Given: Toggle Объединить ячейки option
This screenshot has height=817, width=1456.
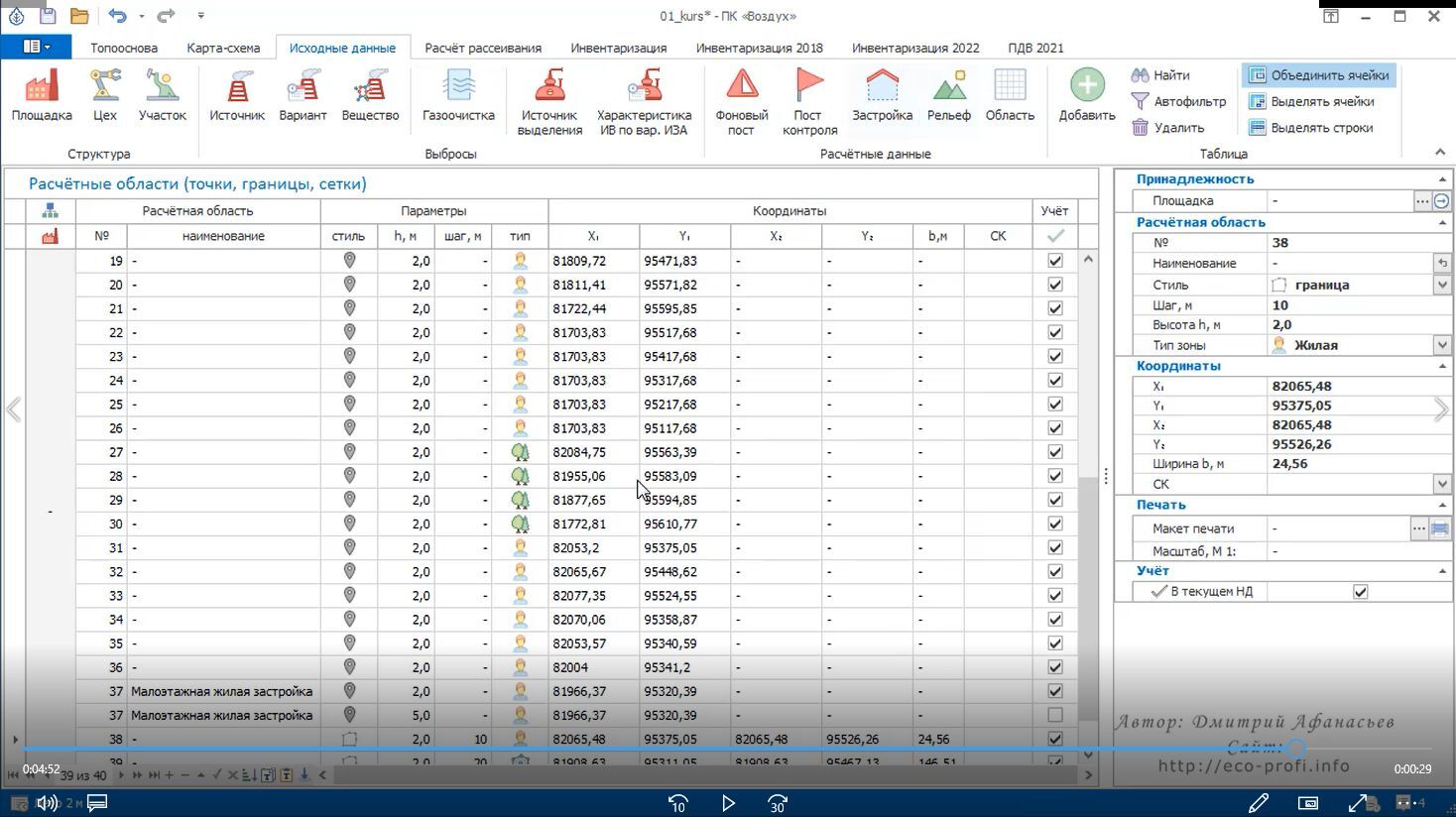Looking at the screenshot, I should 1318,75.
